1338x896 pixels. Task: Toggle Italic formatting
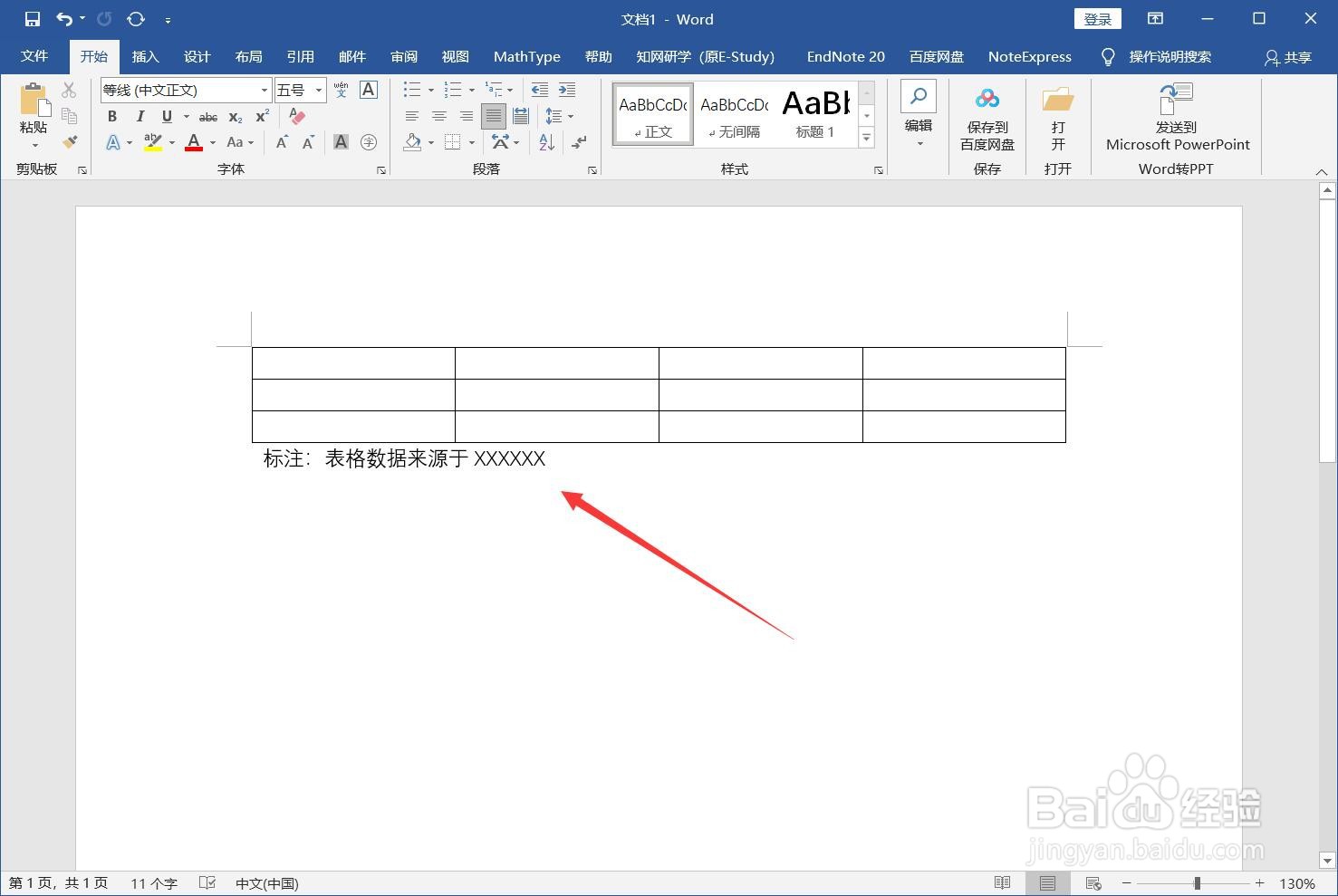point(140,117)
